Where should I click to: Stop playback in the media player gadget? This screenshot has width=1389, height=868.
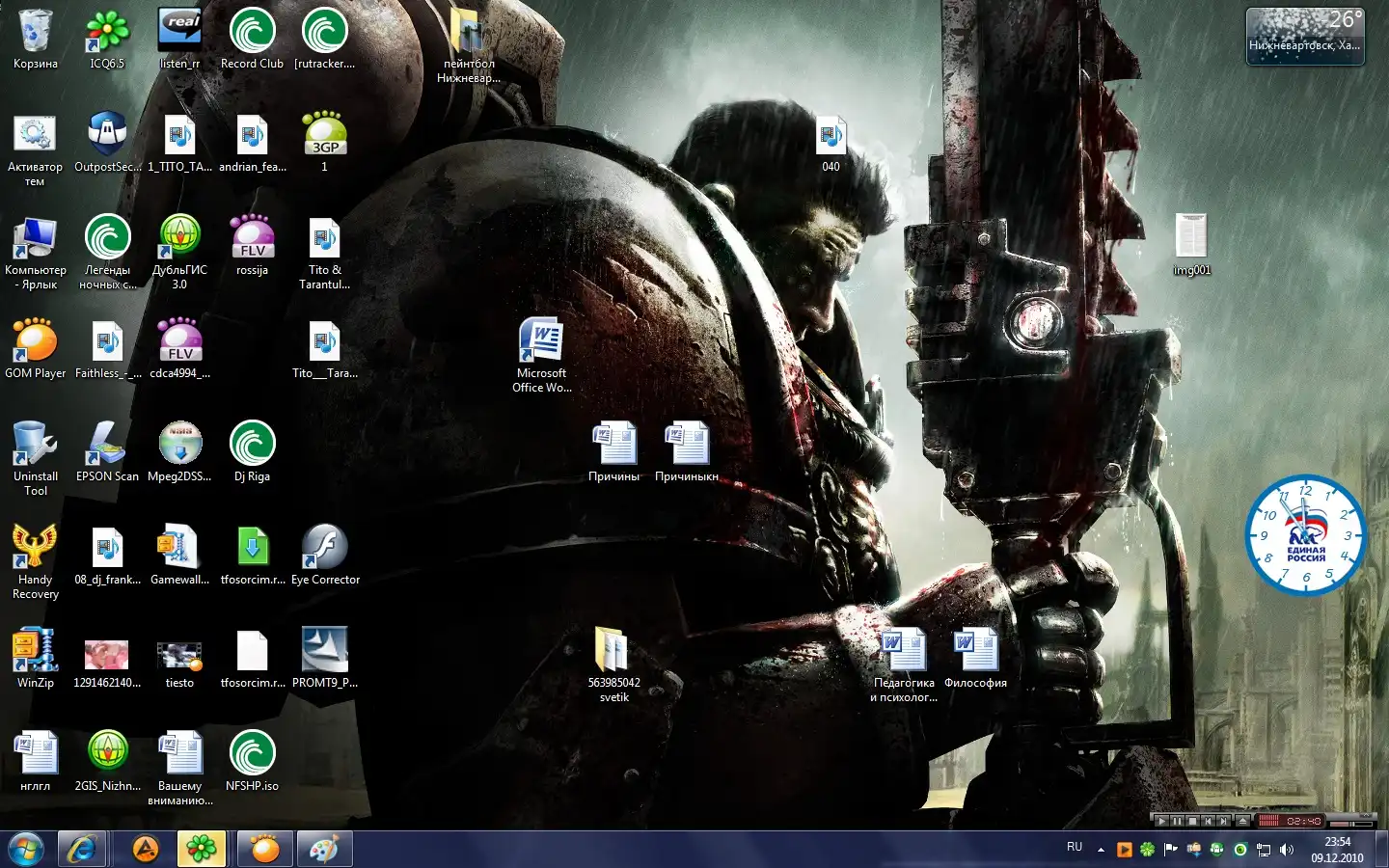(x=1192, y=822)
